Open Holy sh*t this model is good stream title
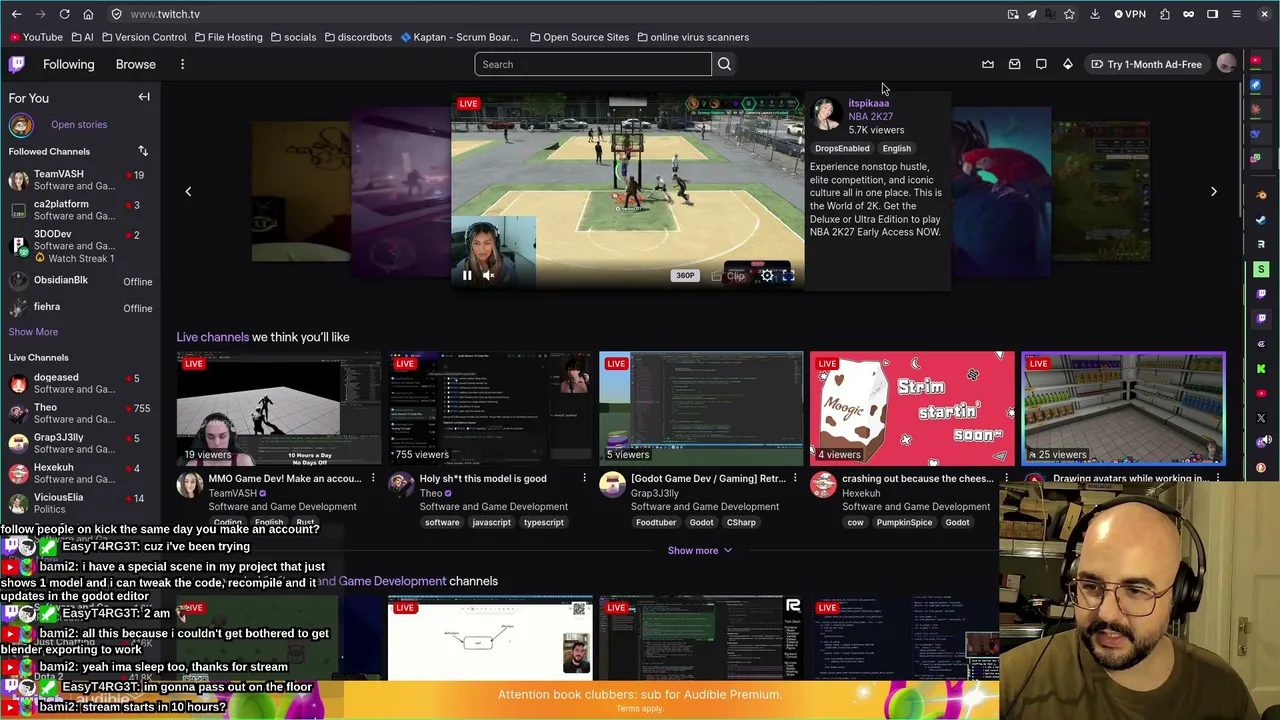Screen dimensions: 1280x720 point(483,478)
